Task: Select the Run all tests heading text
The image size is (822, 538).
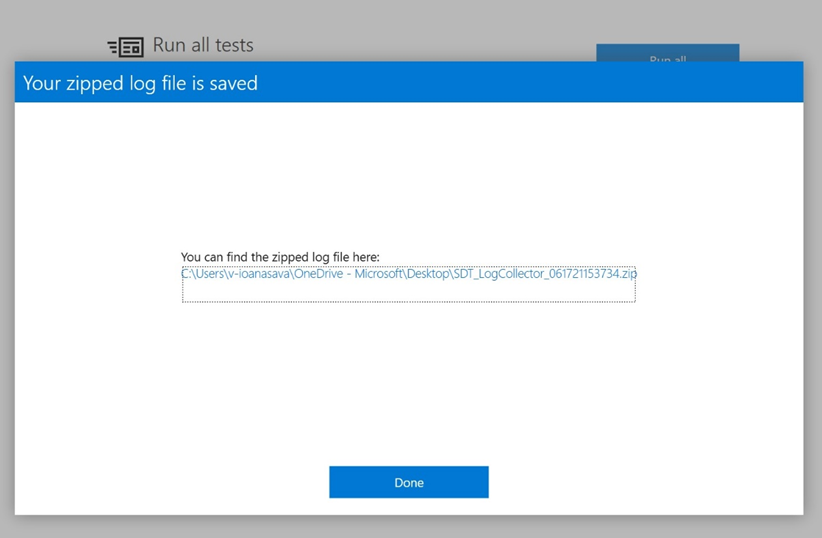Action: 202,45
